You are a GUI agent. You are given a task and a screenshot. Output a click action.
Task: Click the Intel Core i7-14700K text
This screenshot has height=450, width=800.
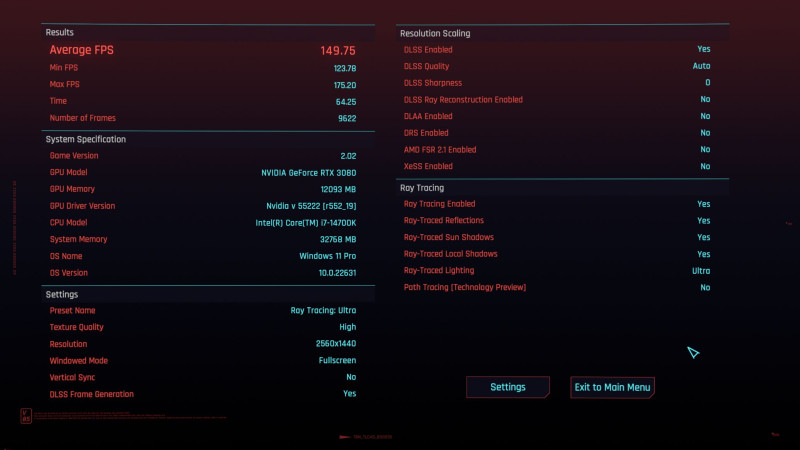click(x=306, y=223)
